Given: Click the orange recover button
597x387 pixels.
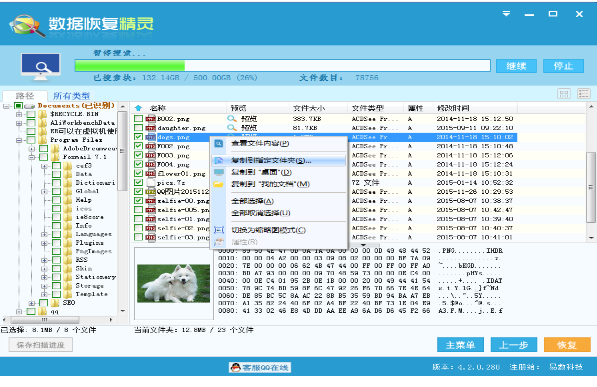Looking at the screenshot, I should coord(567,345).
